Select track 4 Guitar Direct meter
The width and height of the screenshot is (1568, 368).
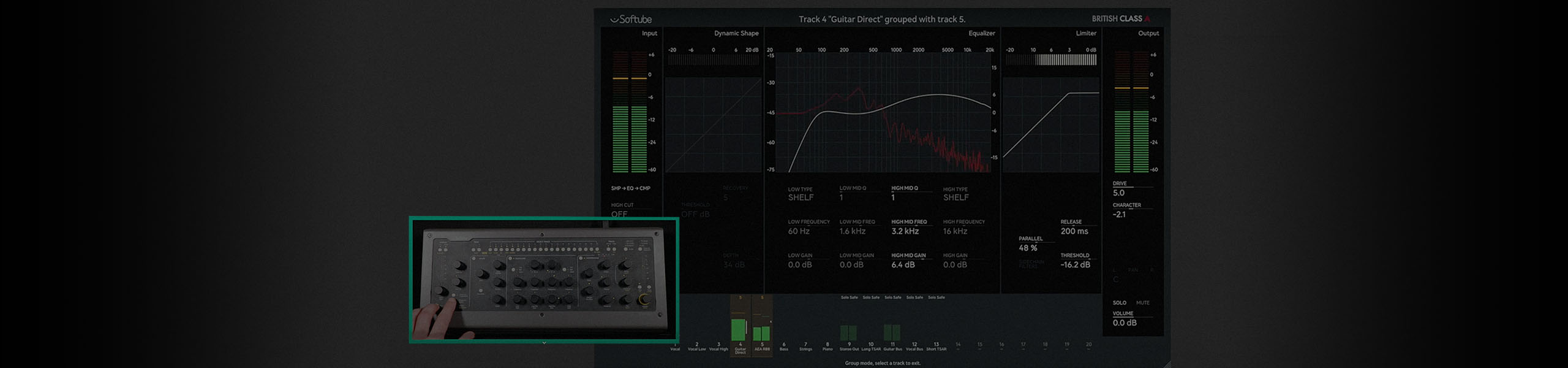(x=740, y=325)
